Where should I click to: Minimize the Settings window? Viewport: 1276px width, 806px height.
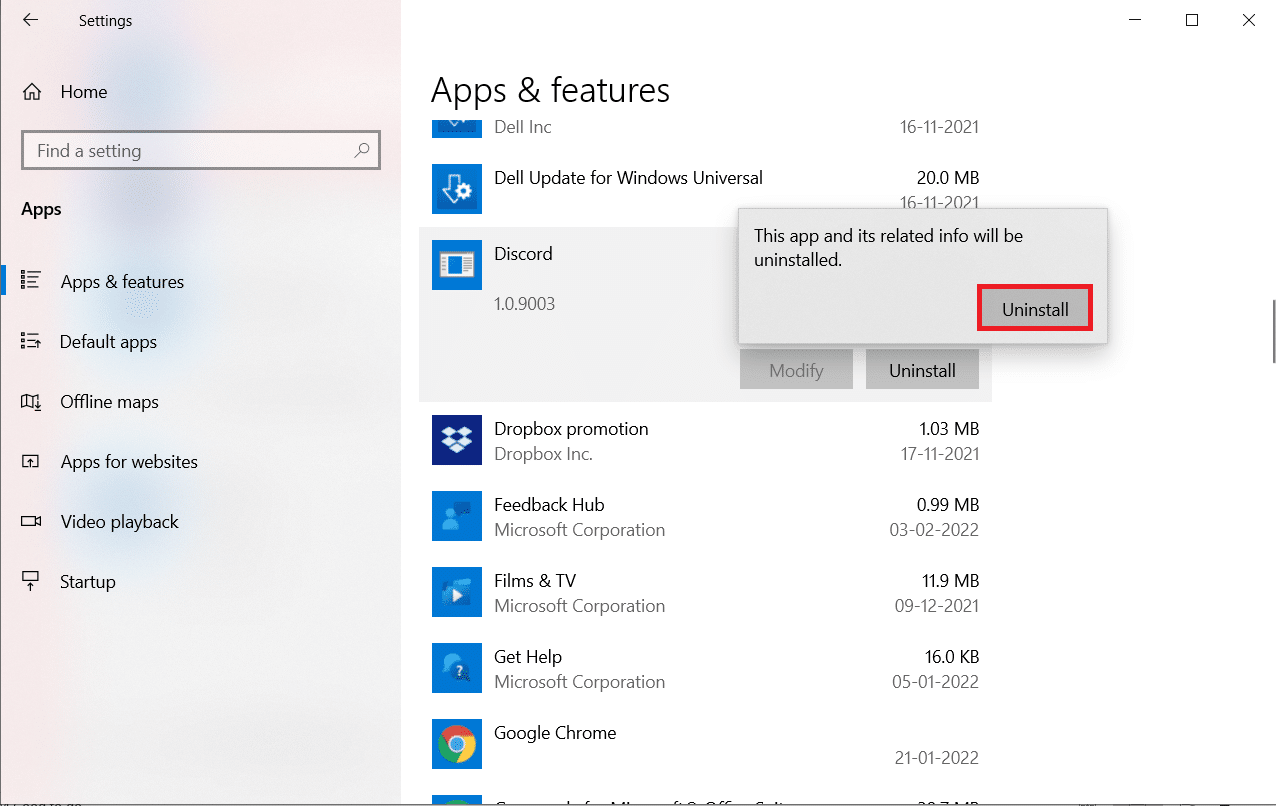pos(1134,20)
